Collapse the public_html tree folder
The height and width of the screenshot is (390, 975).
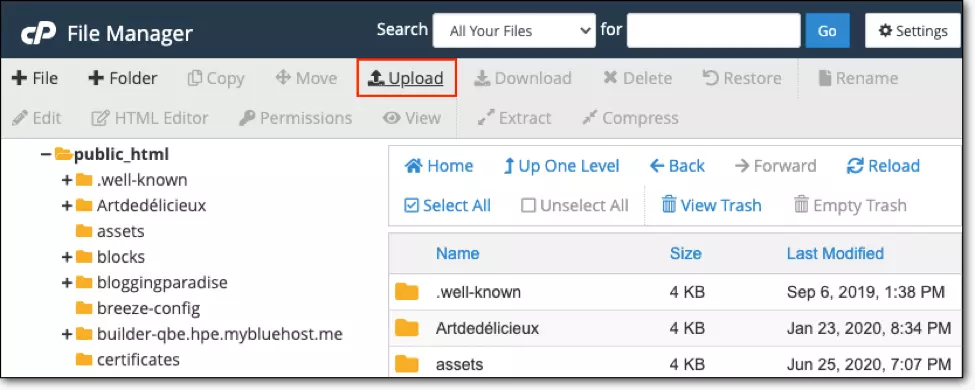point(45,154)
